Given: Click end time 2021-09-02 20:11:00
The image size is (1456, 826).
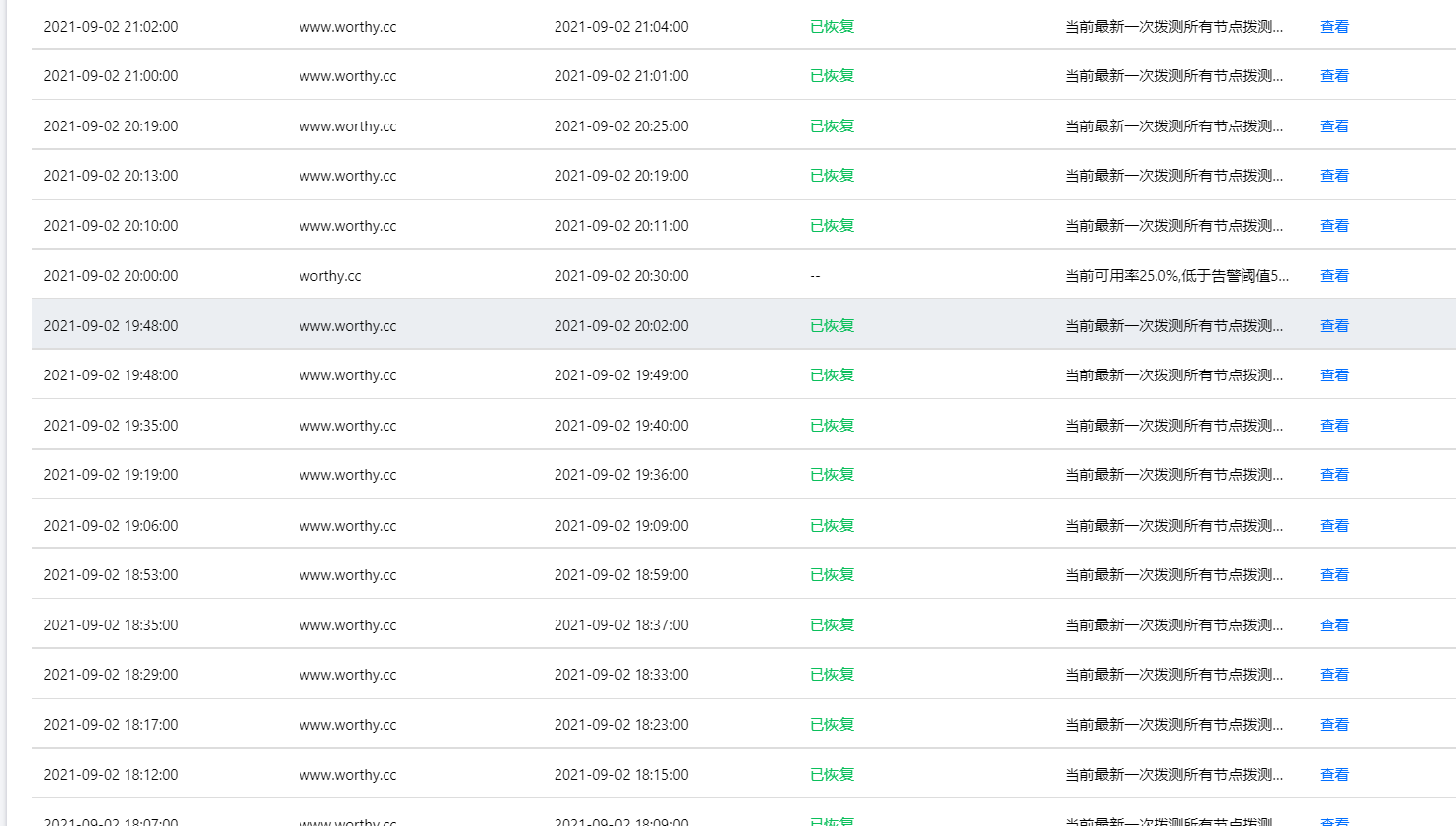Looking at the screenshot, I should point(621,226).
